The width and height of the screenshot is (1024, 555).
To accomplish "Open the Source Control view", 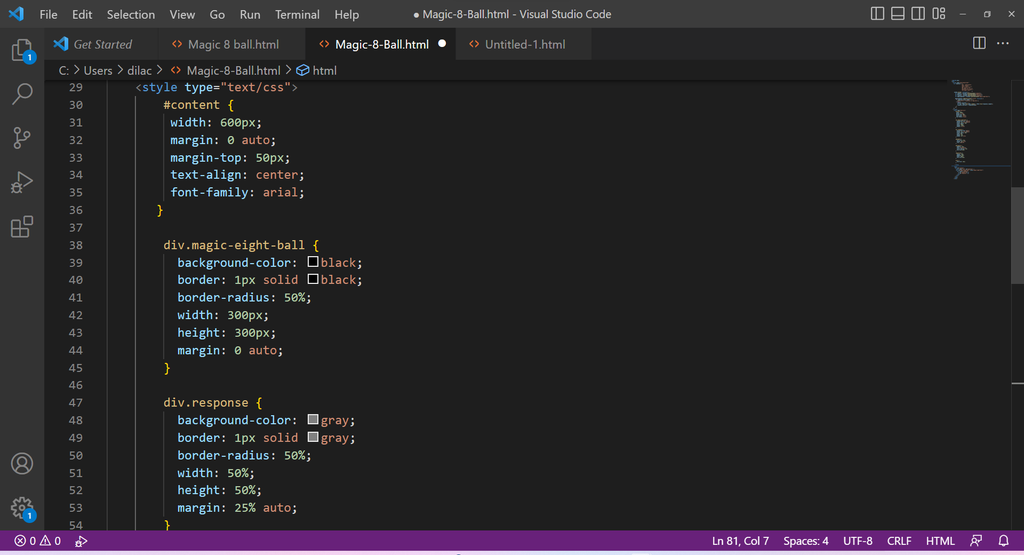I will click(22, 138).
